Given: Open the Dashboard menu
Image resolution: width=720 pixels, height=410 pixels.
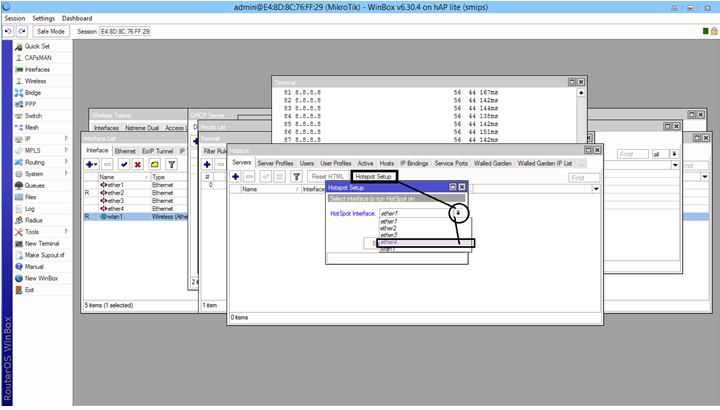Looking at the screenshot, I should point(77,18).
